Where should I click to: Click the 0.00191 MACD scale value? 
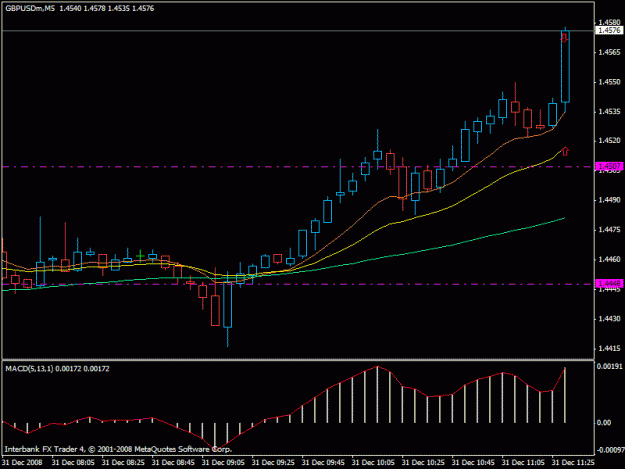pos(609,366)
